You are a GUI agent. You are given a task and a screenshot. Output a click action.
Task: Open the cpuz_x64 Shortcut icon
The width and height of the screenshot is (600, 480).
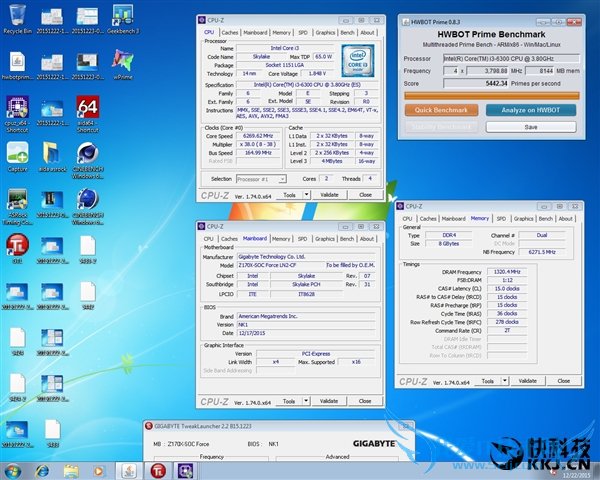click(17, 114)
